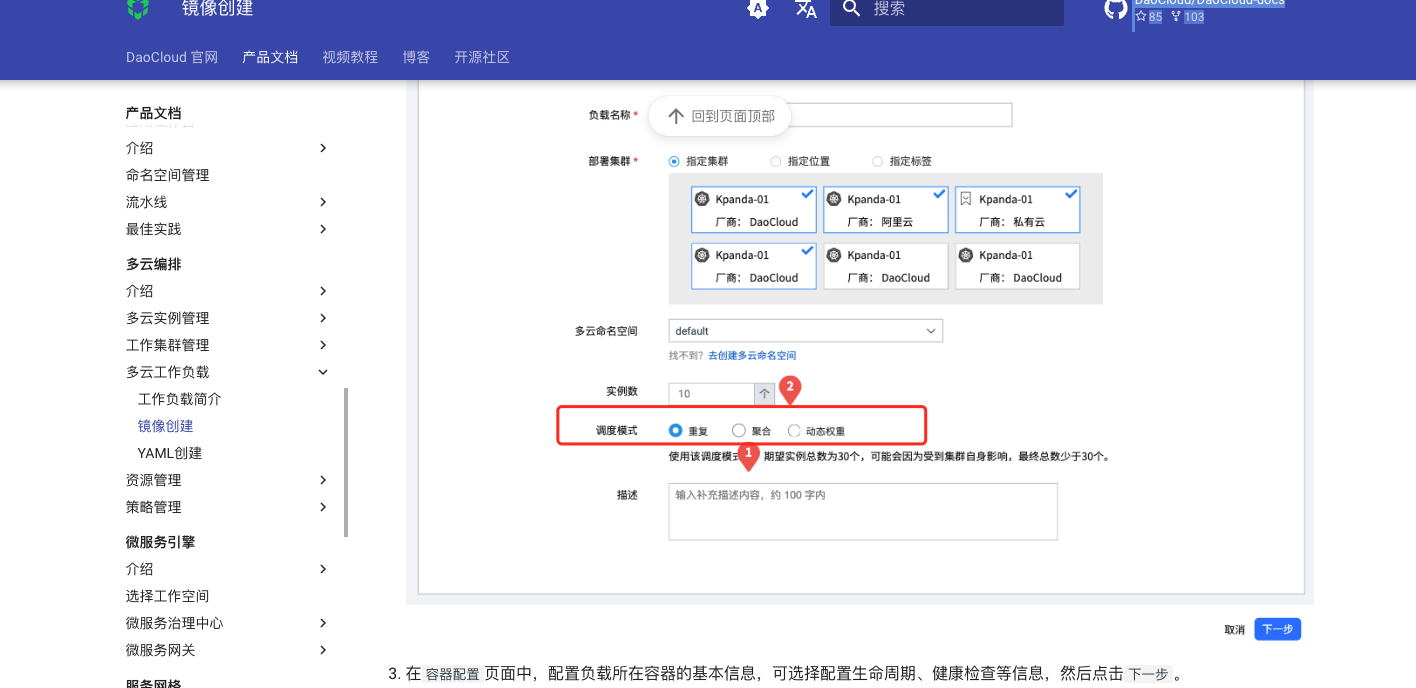1416x688 pixels.
Task: Open 工作负载简介 sidebar link
Action: tap(180, 399)
